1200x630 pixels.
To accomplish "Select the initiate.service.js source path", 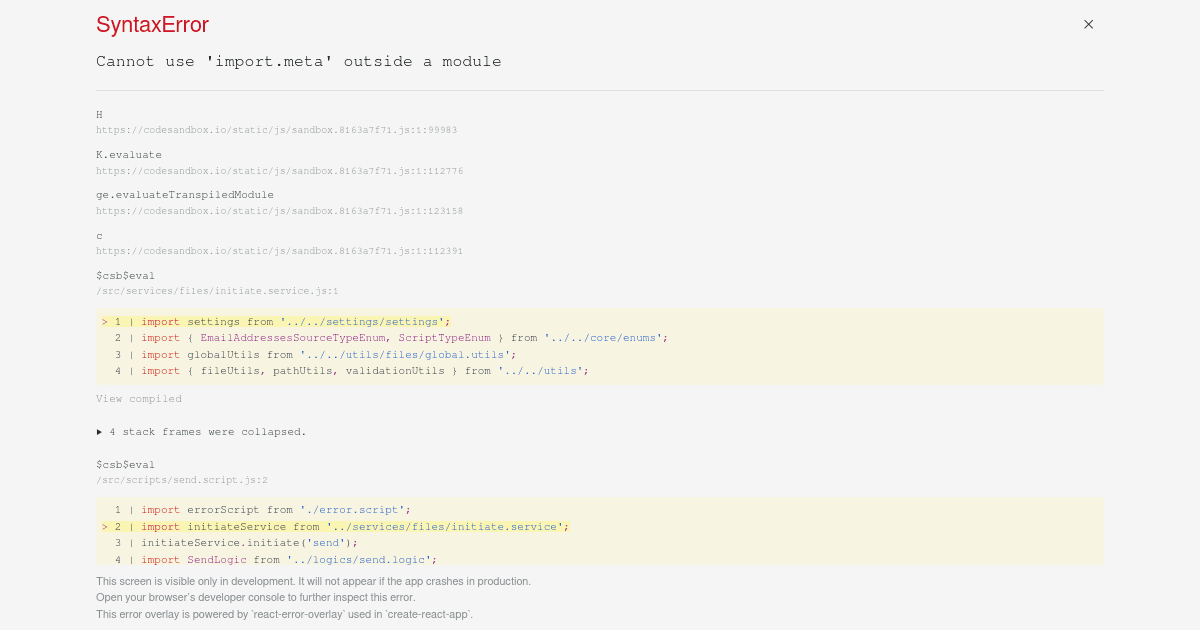I will [217, 290].
